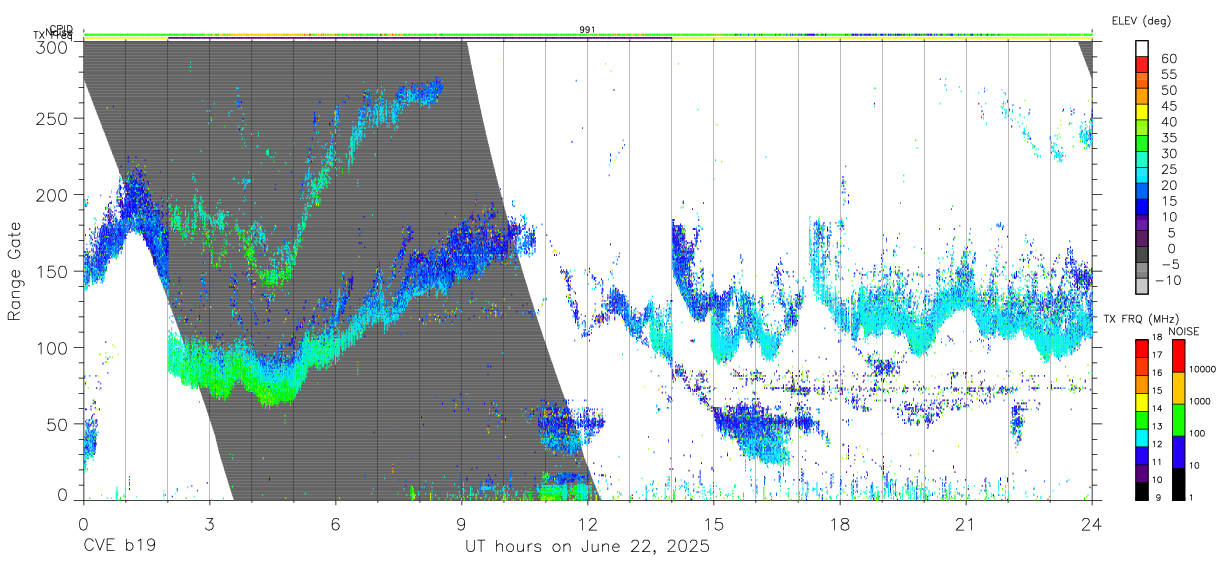
Task: Click hour 21 on the UT time axis
Action: pos(966,524)
